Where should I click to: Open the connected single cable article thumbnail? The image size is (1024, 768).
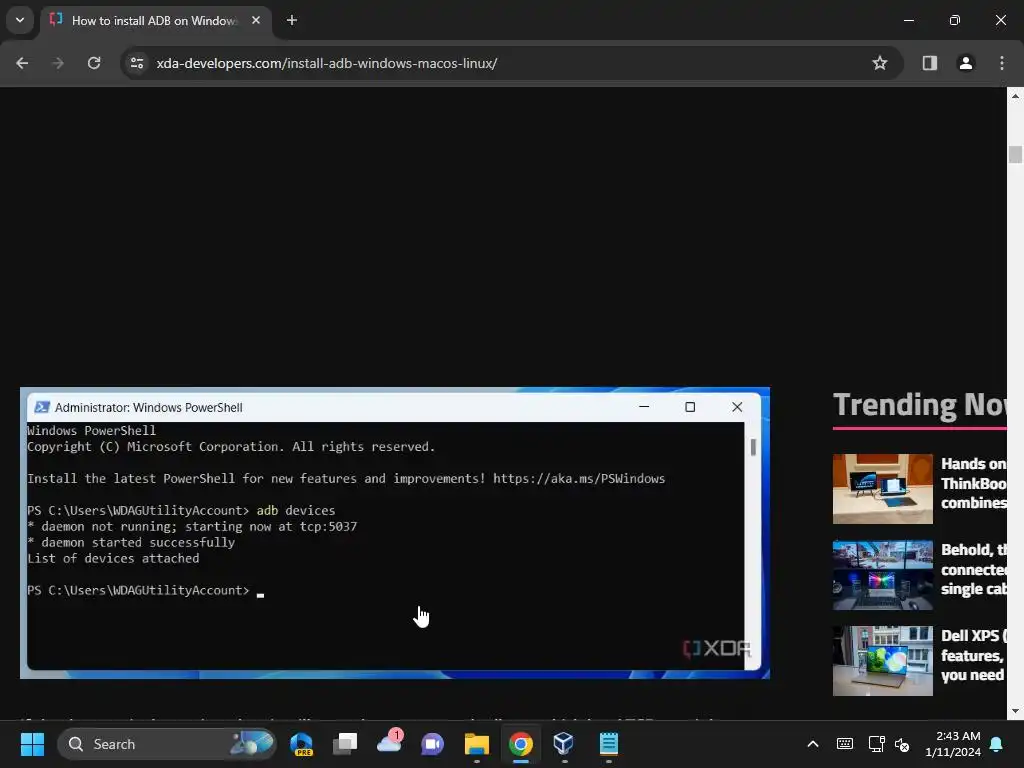pyautogui.click(x=882, y=575)
